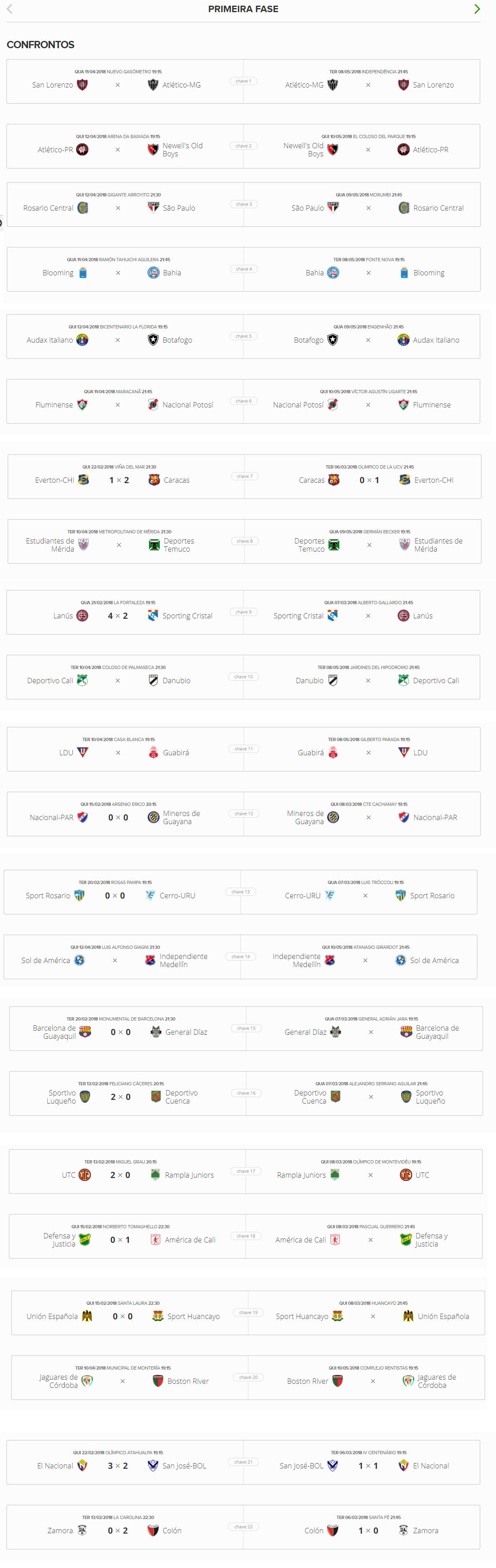This screenshot has height=1568, width=496.
Task: Click Colón crest in La Carolina match
Action: point(153,1530)
